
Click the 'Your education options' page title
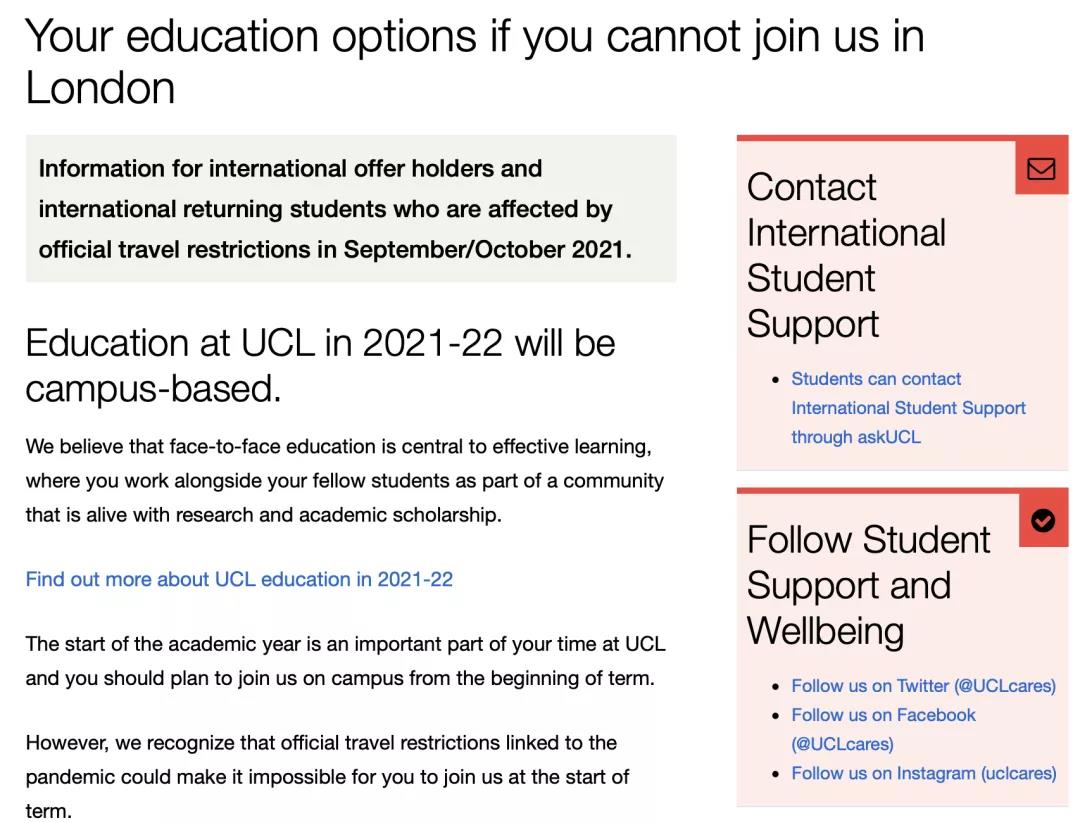(x=474, y=62)
